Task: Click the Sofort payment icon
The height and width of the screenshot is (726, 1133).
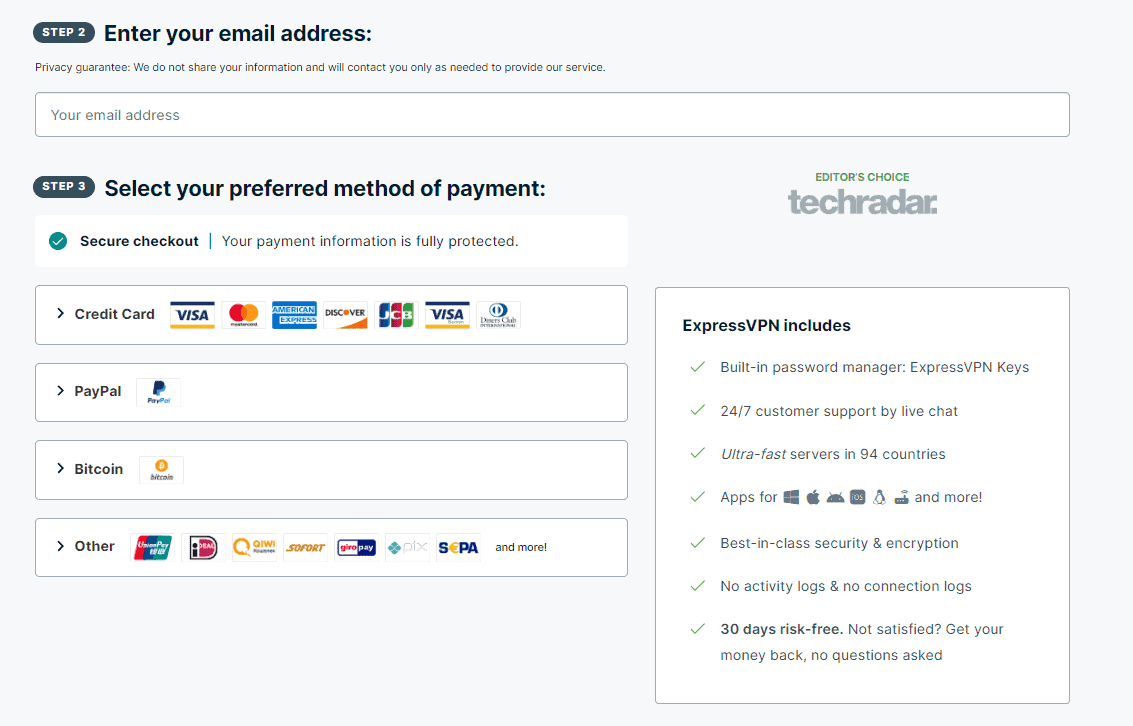Action: pyautogui.click(x=306, y=548)
